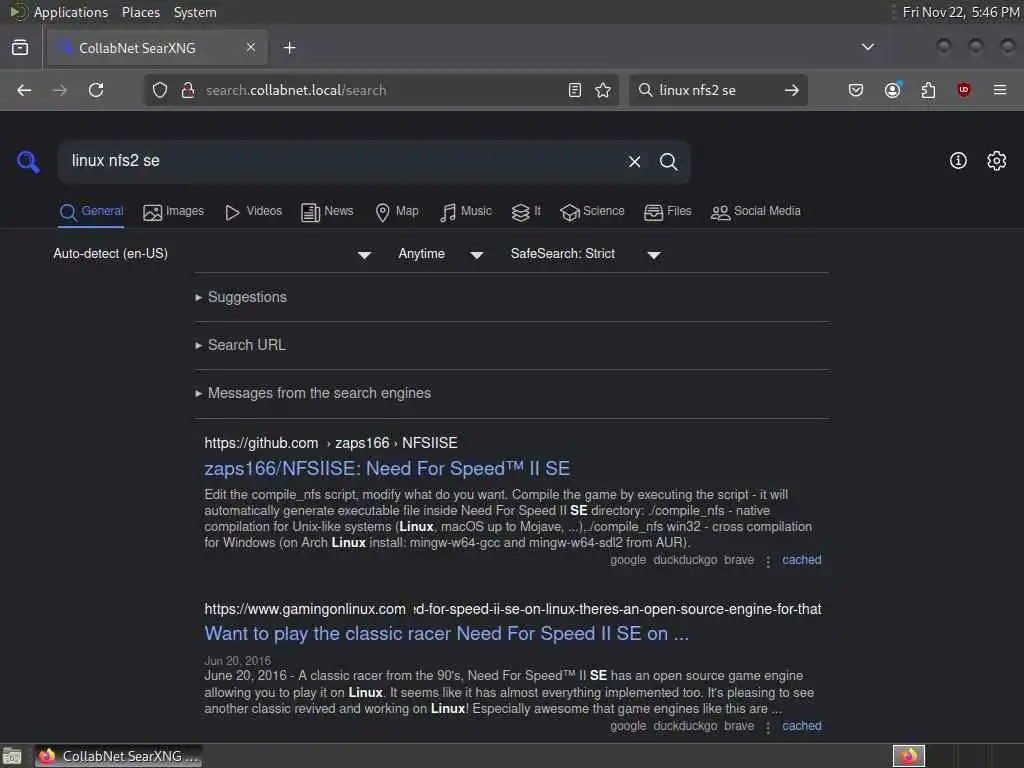Open the extensions puzzle icon
The height and width of the screenshot is (768, 1024).
point(928,90)
